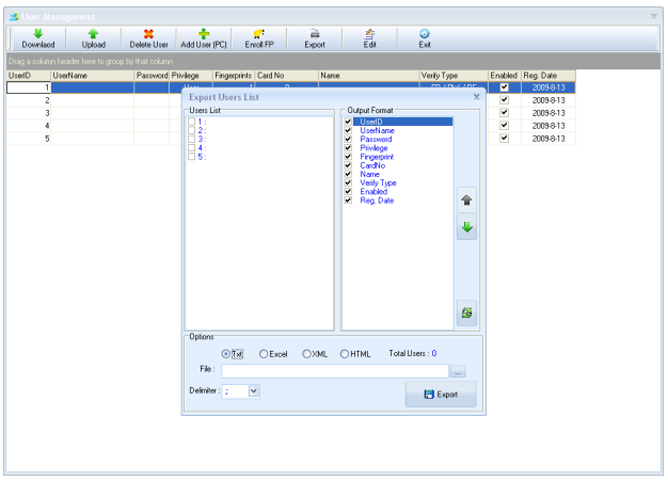
Task: Select Privilege text in Output Format list
Action: pos(374,148)
